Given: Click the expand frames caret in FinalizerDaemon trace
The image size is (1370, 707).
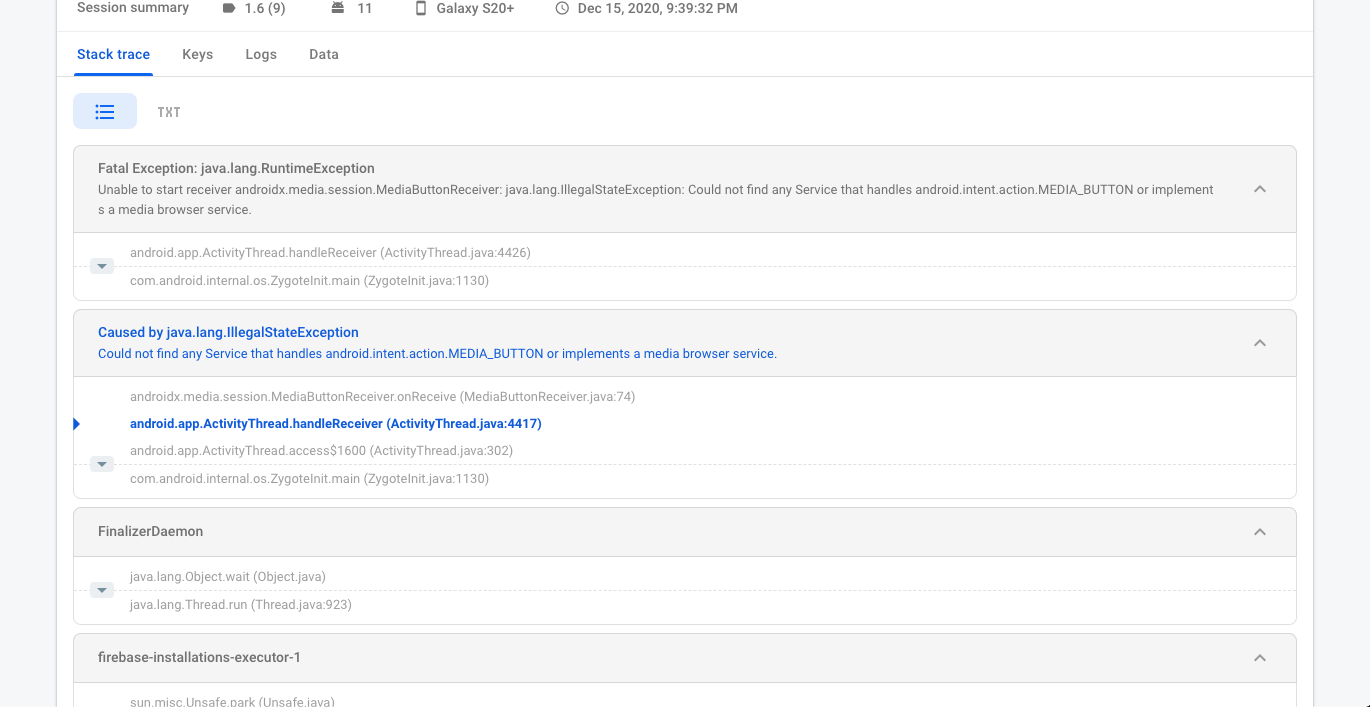Looking at the screenshot, I should coord(101,590).
